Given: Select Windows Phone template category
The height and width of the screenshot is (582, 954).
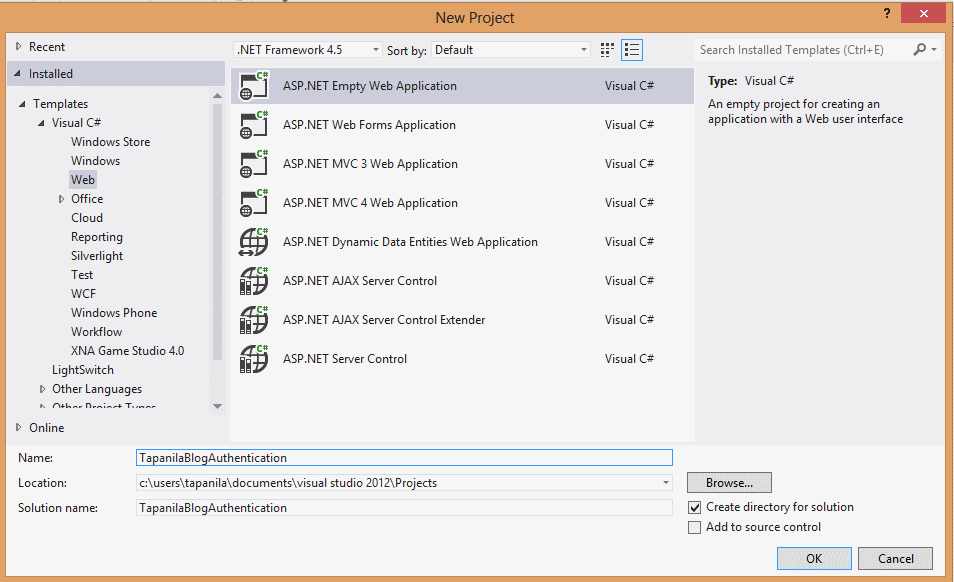Looking at the screenshot, I should (114, 313).
